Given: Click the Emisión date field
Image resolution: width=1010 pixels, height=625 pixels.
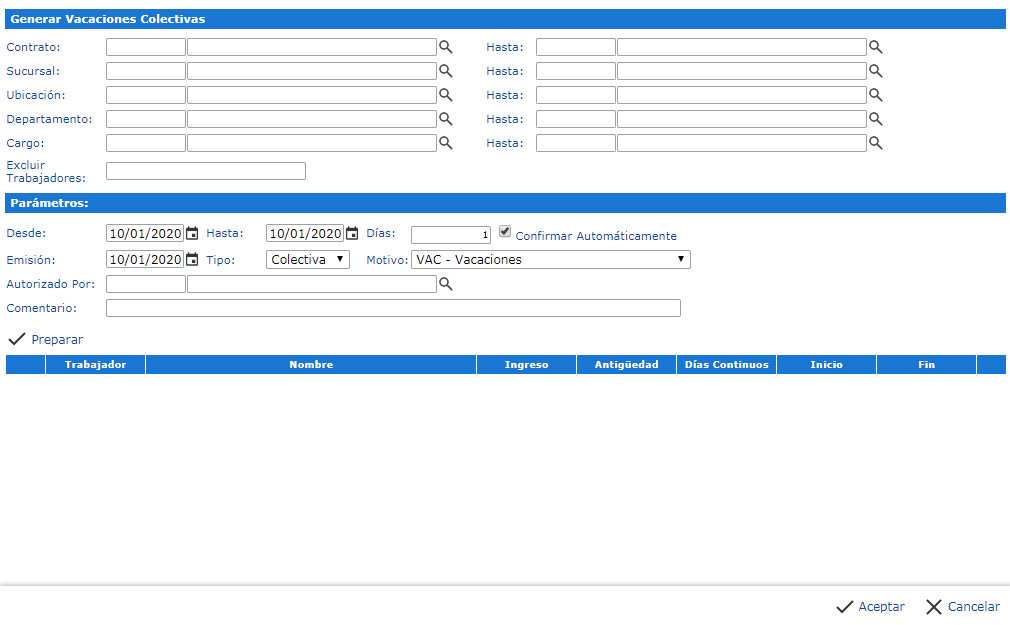Looking at the screenshot, I should pos(145,260).
